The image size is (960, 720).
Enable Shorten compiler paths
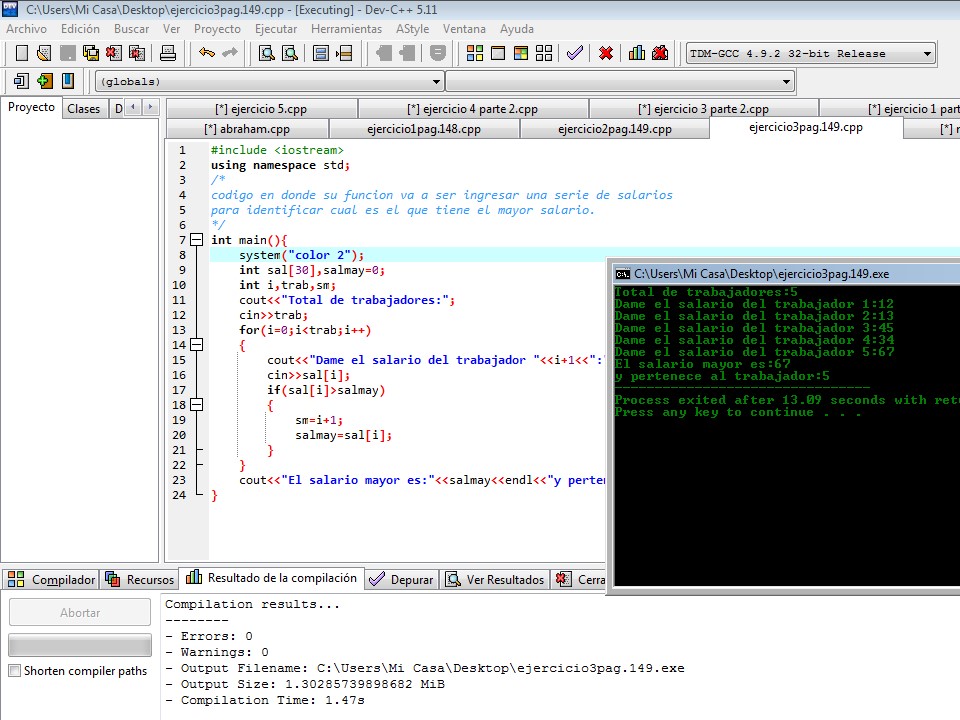point(15,671)
